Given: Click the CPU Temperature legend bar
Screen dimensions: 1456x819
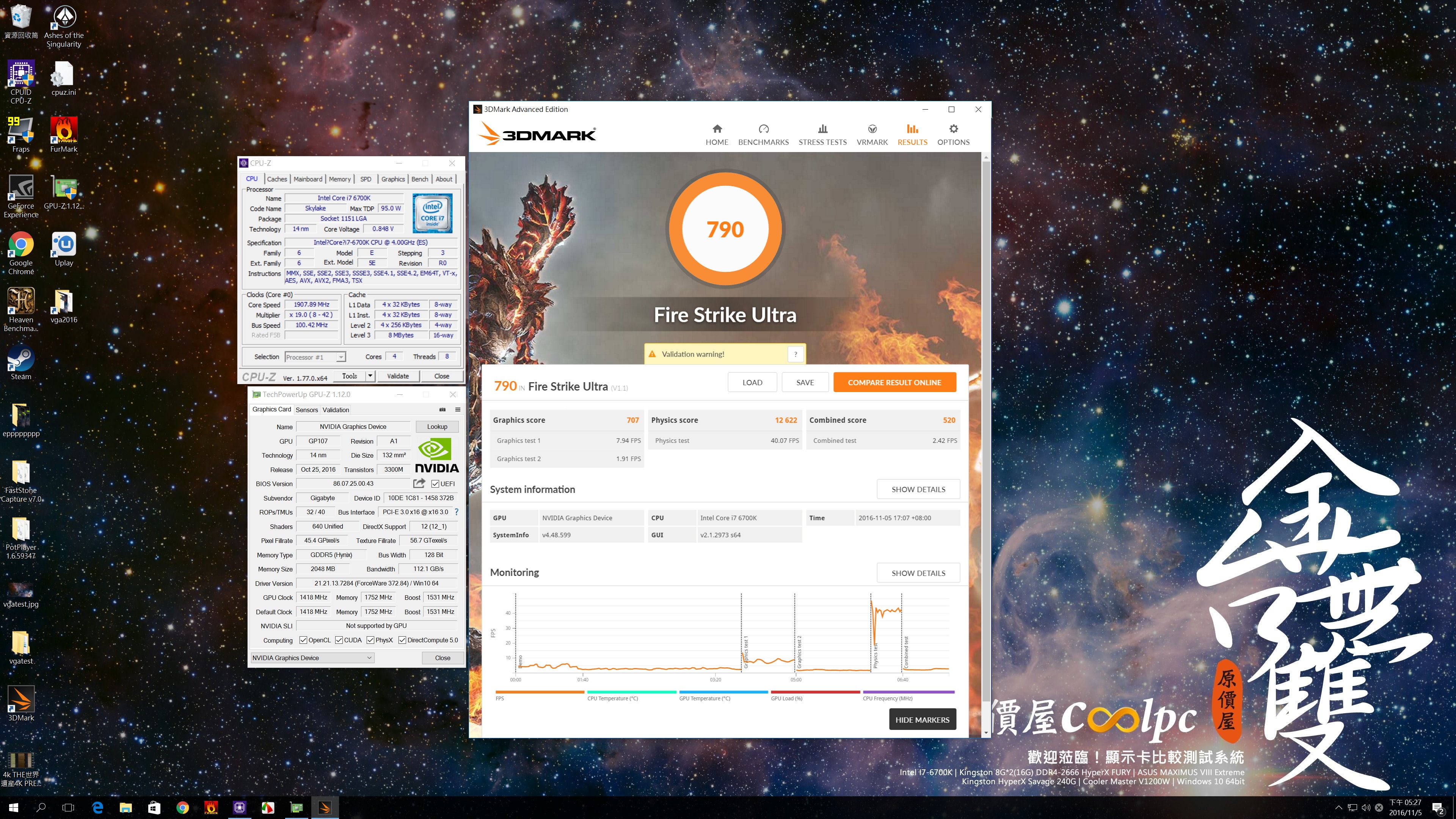Looking at the screenshot, I should pos(632,692).
